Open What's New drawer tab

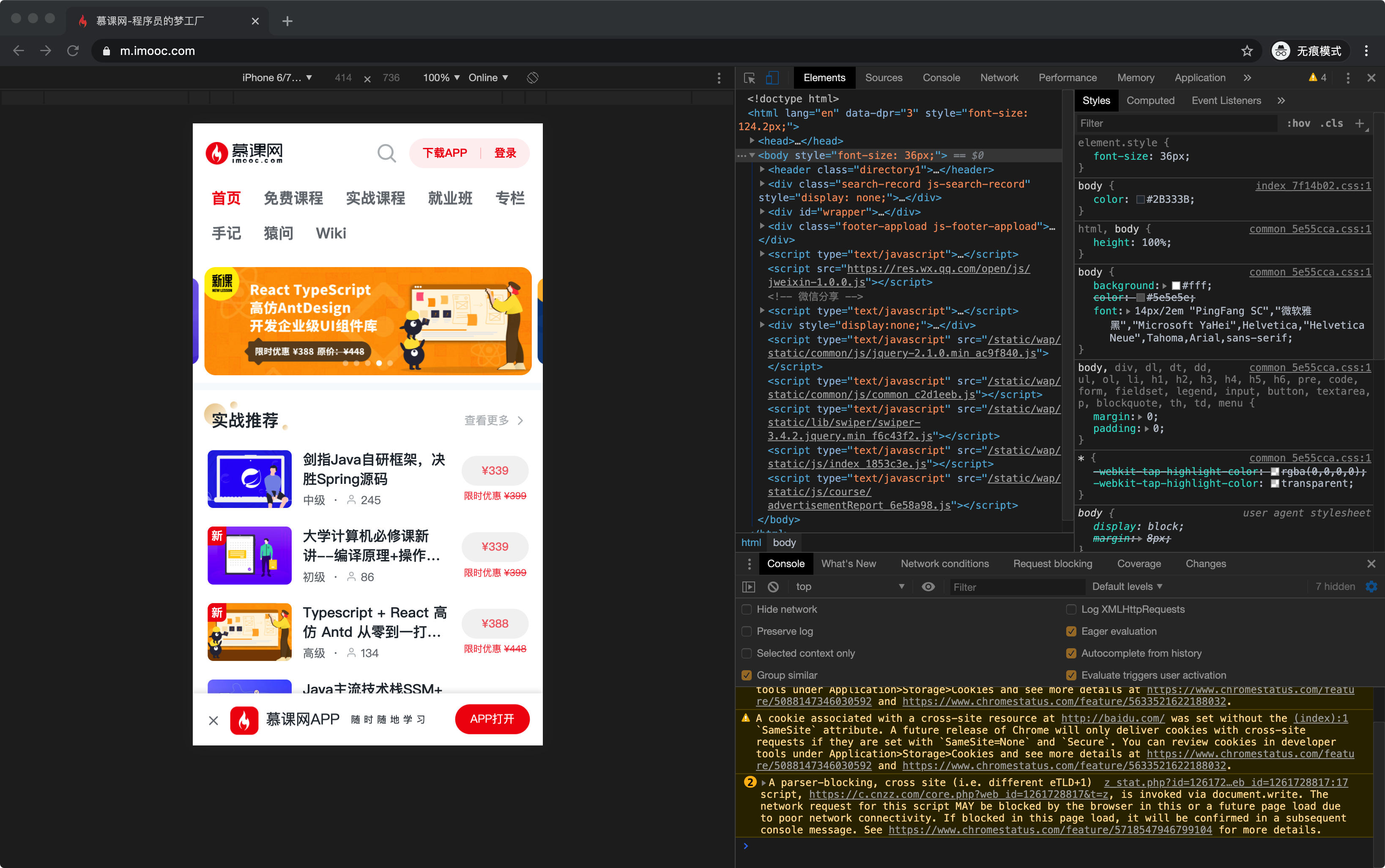coord(848,564)
